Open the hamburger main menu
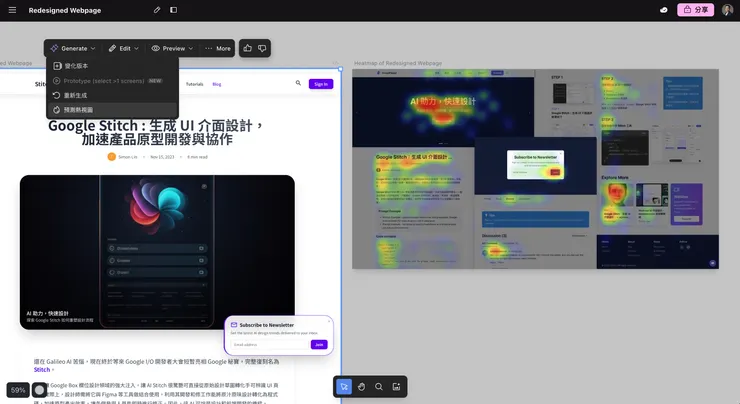 tap(12, 10)
